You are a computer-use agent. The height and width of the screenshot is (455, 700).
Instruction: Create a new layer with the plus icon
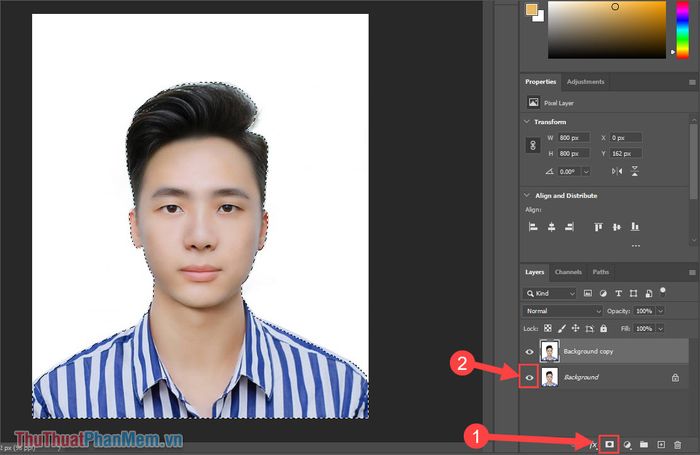pos(661,444)
